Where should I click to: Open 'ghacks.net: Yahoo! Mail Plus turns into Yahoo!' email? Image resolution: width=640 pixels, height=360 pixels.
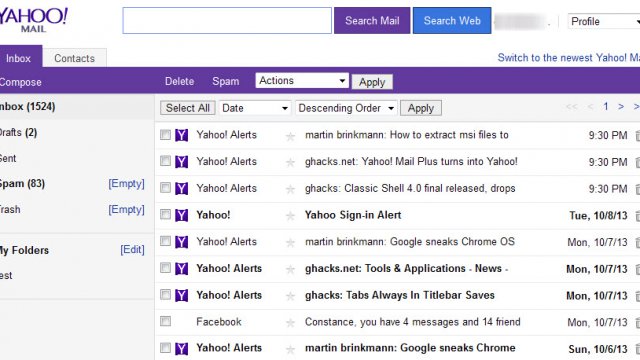411,162
